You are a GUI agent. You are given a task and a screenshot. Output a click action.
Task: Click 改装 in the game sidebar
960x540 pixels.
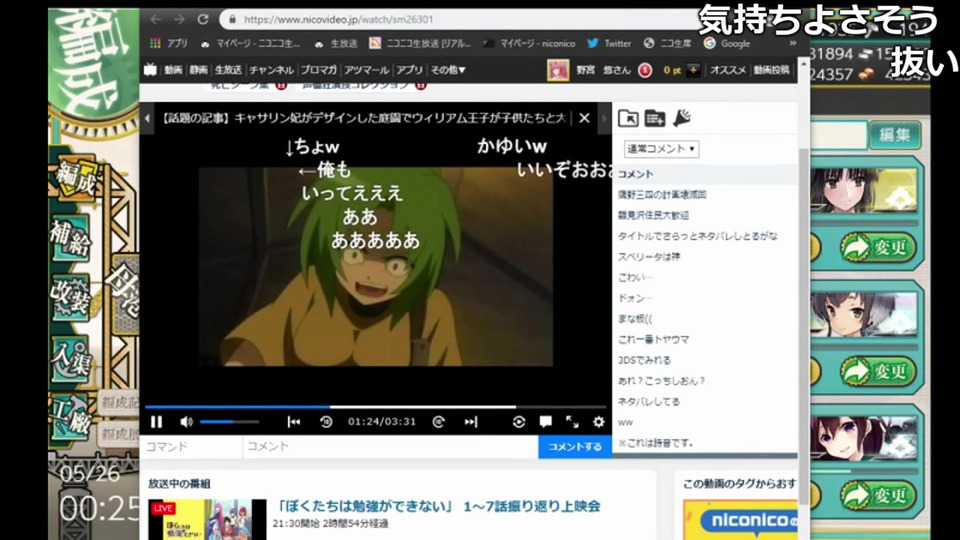pyautogui.click(x=70, y=298)
